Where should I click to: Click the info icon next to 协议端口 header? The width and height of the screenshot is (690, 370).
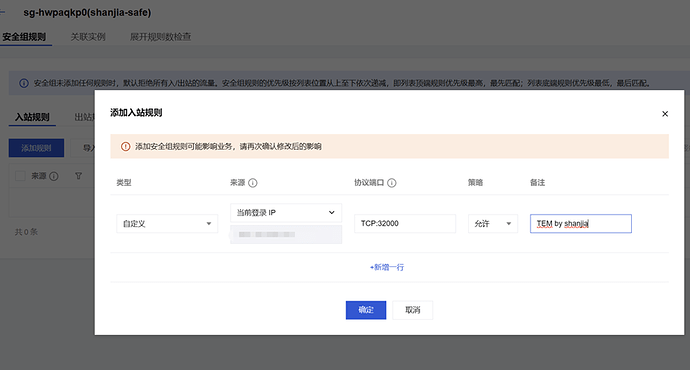[x=392, y=183]
